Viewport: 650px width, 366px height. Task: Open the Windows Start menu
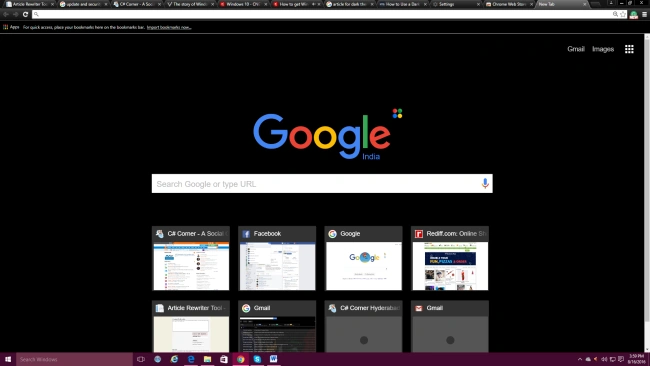(8, 359)
